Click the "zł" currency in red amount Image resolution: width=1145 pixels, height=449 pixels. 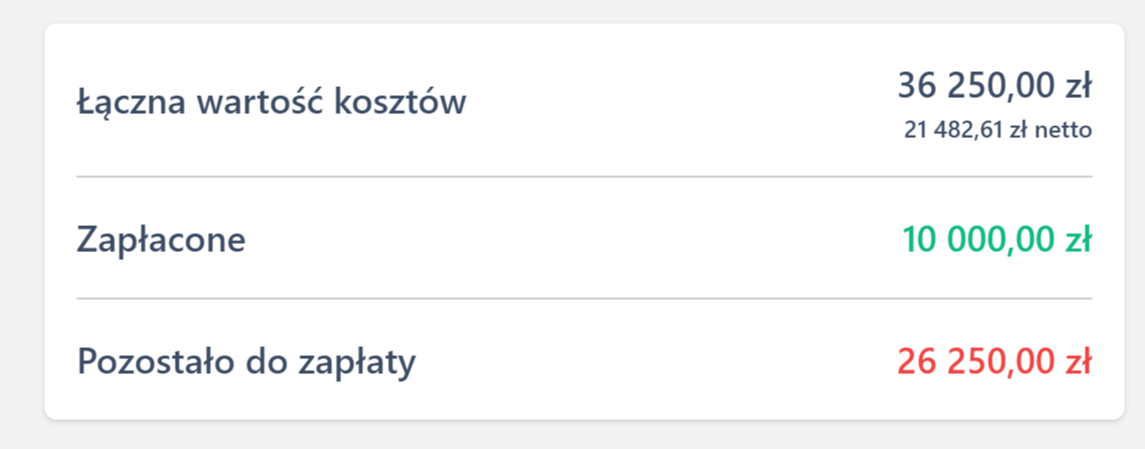click(1078, 361)
